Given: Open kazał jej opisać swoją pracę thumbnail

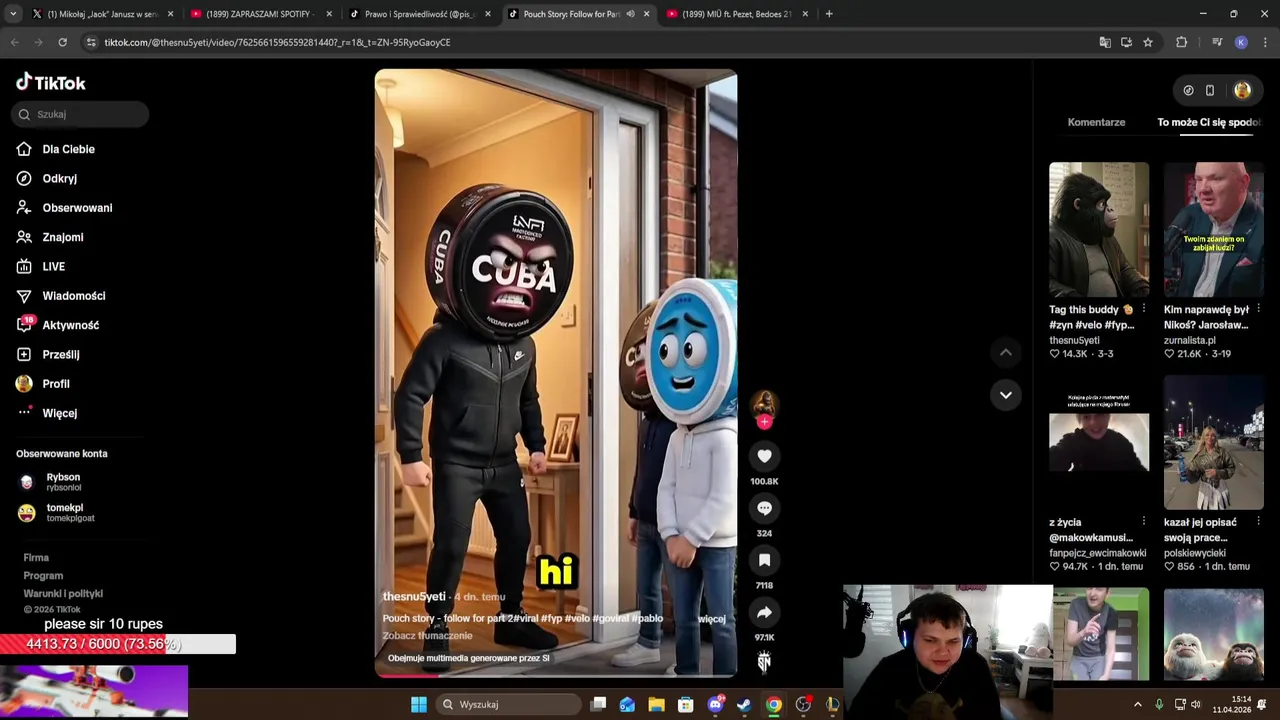Looking at the screenshot, I should [x=1214, y=442].
